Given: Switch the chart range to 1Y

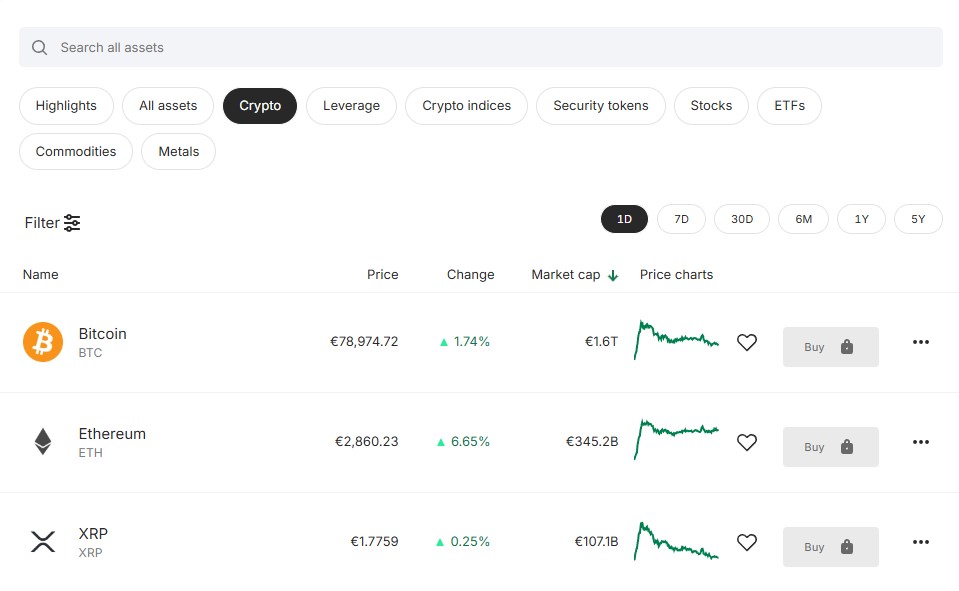Looking at the screenshot, I should coord(861,218).
